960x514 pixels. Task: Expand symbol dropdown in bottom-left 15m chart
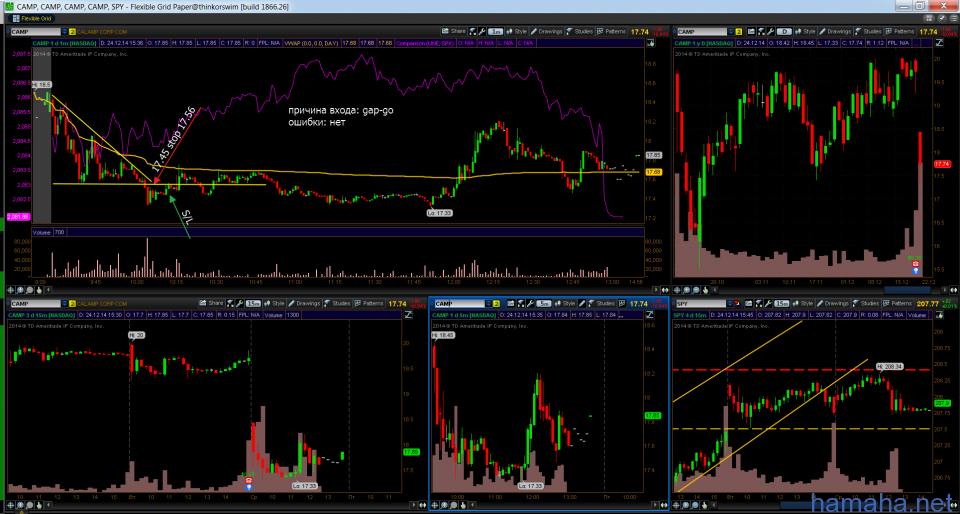coord(64,304)
